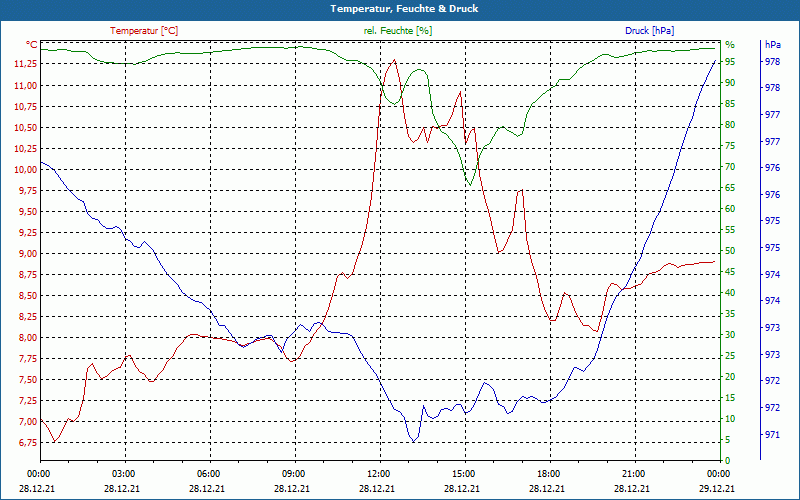Click blue pressure axis value '971'

click(772, 435)
